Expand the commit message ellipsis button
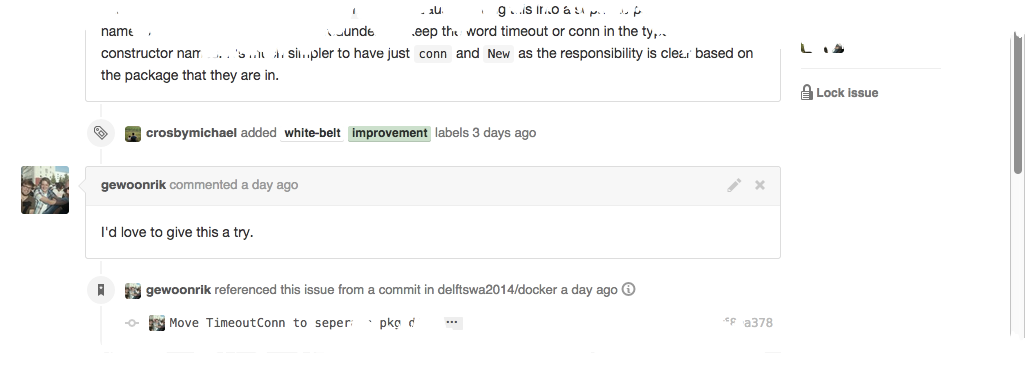 pyautogui.click(x=452, y=323)
